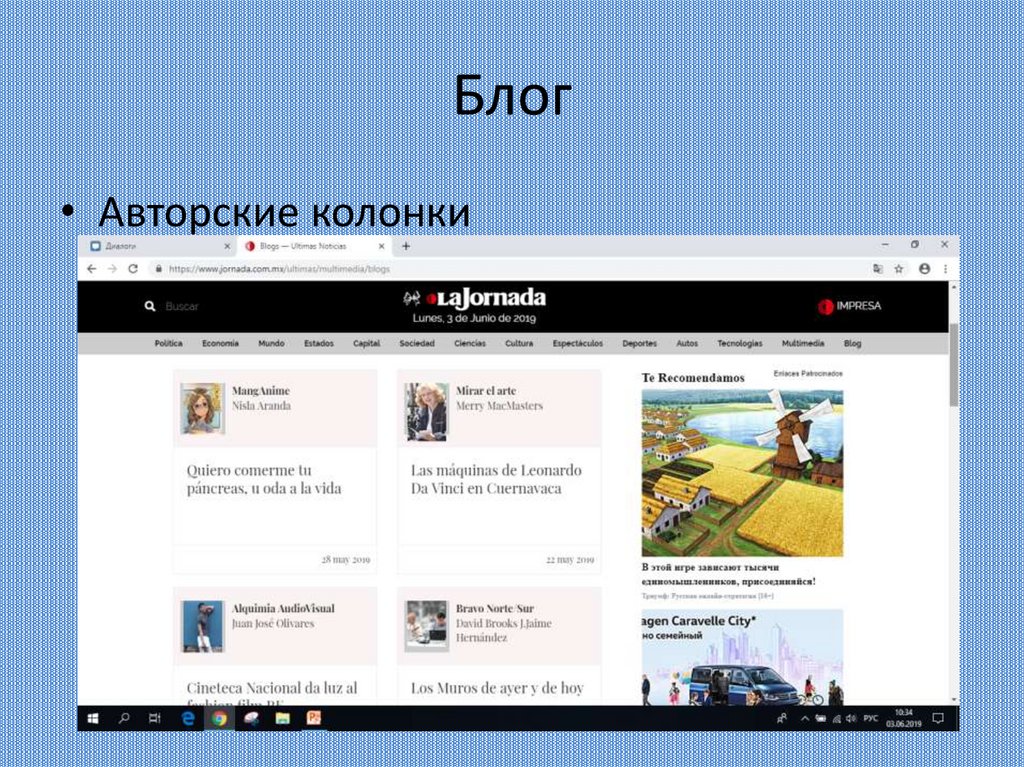
Task: Click the page vertical scrollbar thumb
Action: tap(953, 365)
